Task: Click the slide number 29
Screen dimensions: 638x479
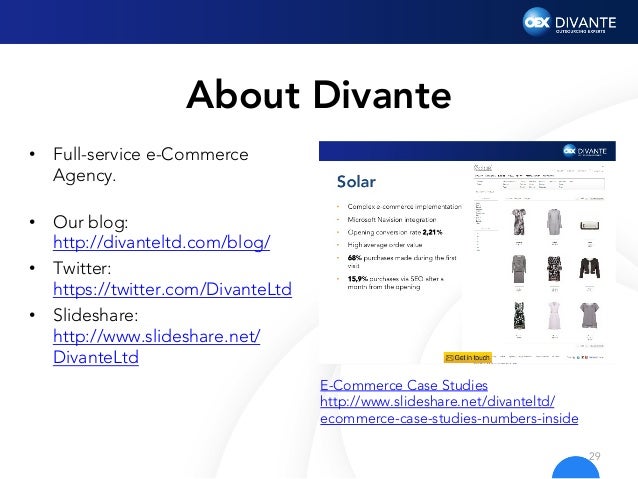Action: click(594, 456)
